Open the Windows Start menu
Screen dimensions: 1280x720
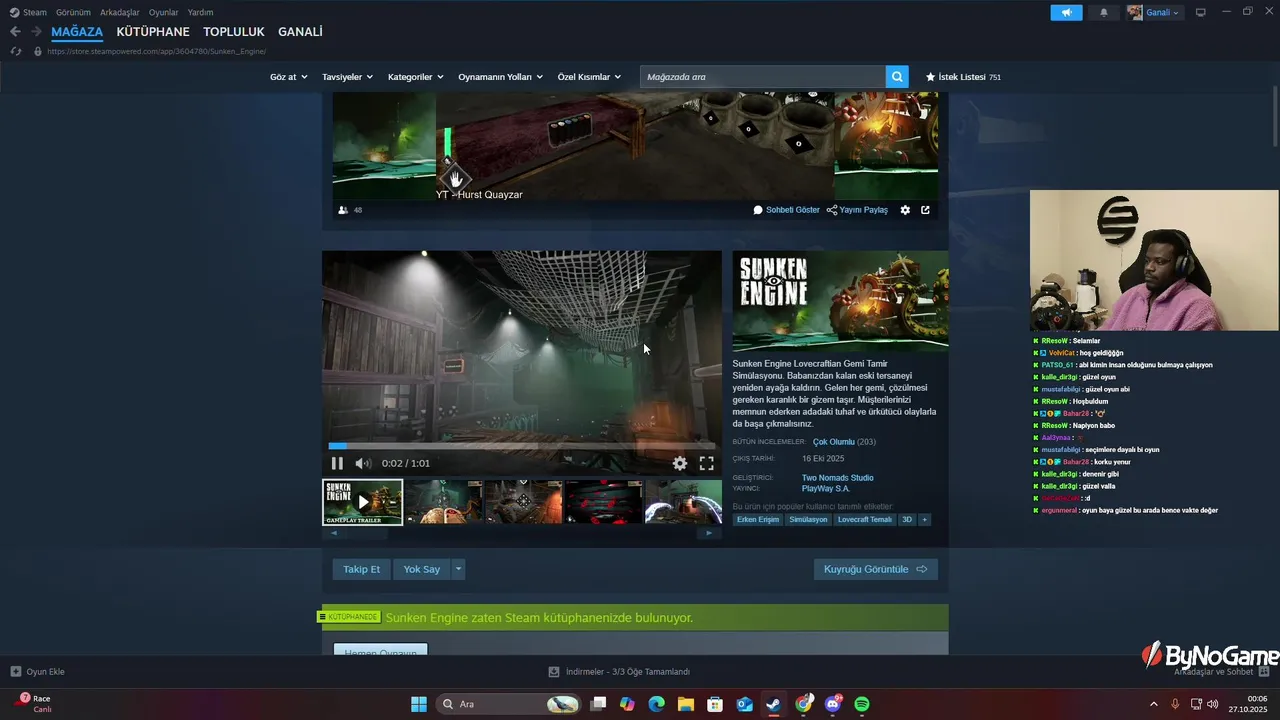419,704
